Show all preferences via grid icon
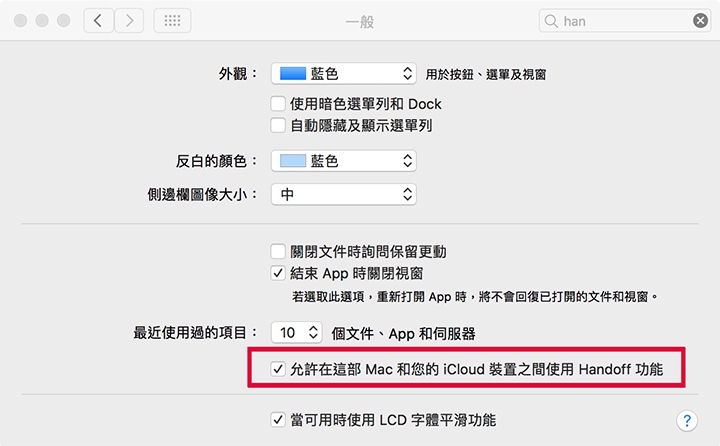The height and width of the screenshot is (446, 720). 172,21
